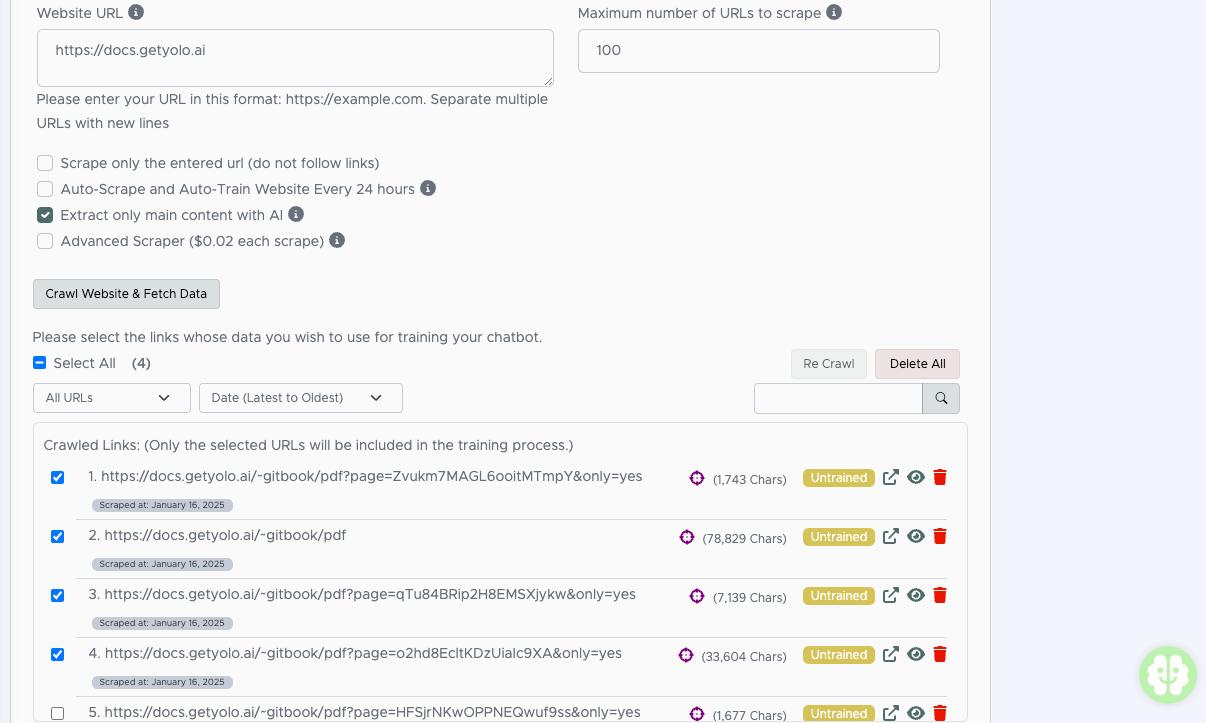Click the Maximum number of URLs field
The height and width of the screenshot is (723, 1206).
point(758,51)
